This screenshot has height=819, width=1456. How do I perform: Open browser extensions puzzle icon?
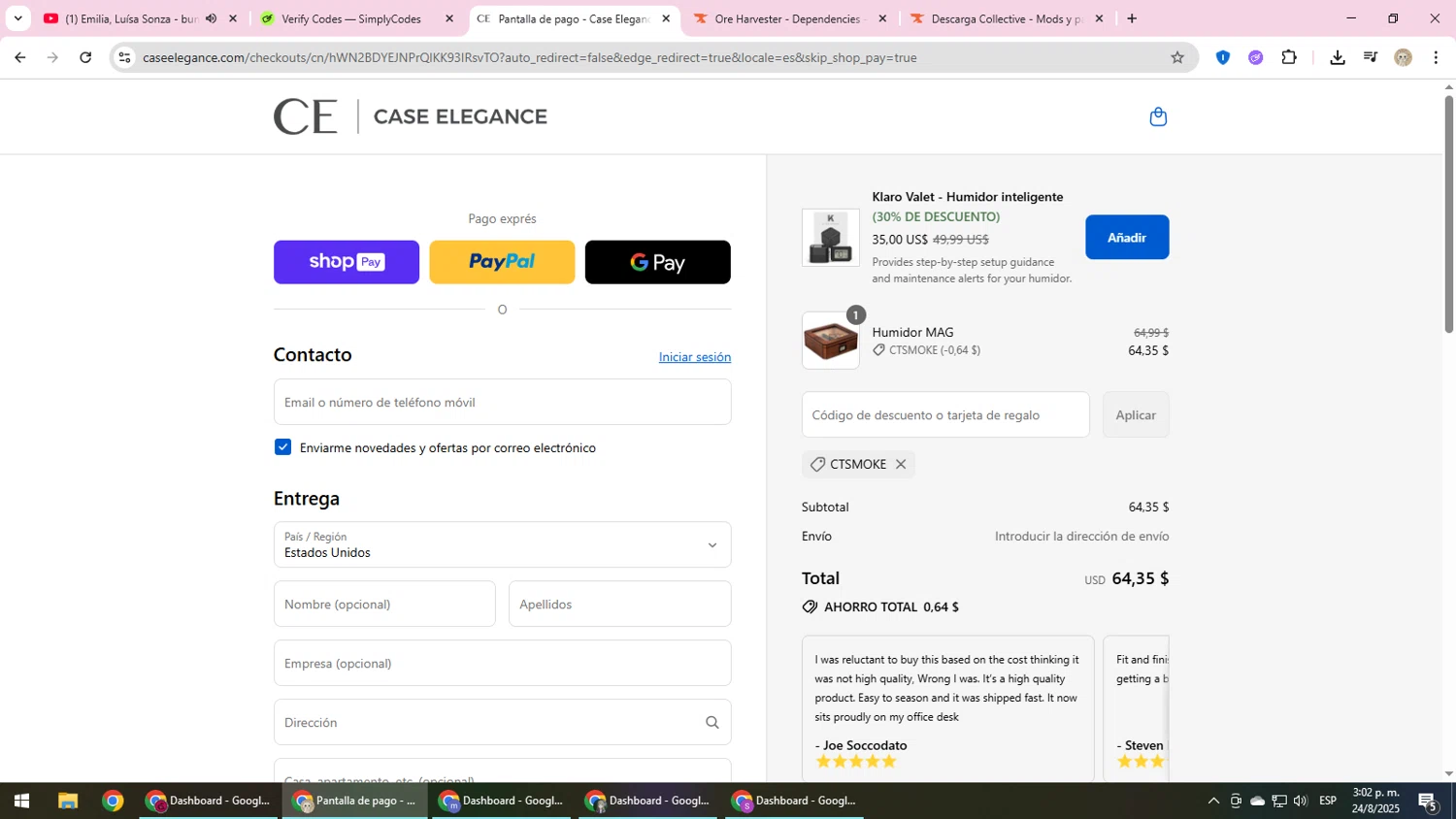pos(1289,57)
